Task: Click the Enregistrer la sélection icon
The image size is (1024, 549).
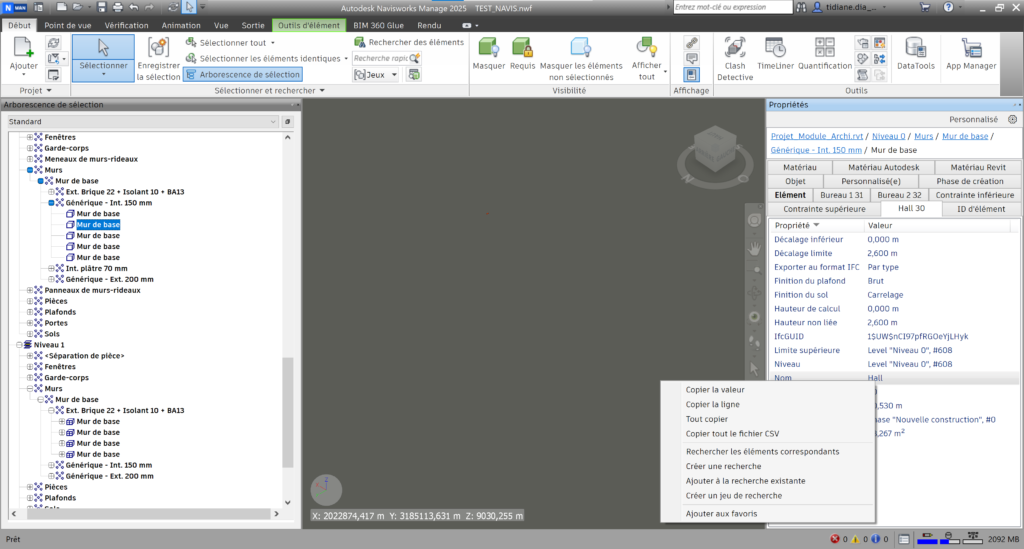Action: click(x=158, y=58)
